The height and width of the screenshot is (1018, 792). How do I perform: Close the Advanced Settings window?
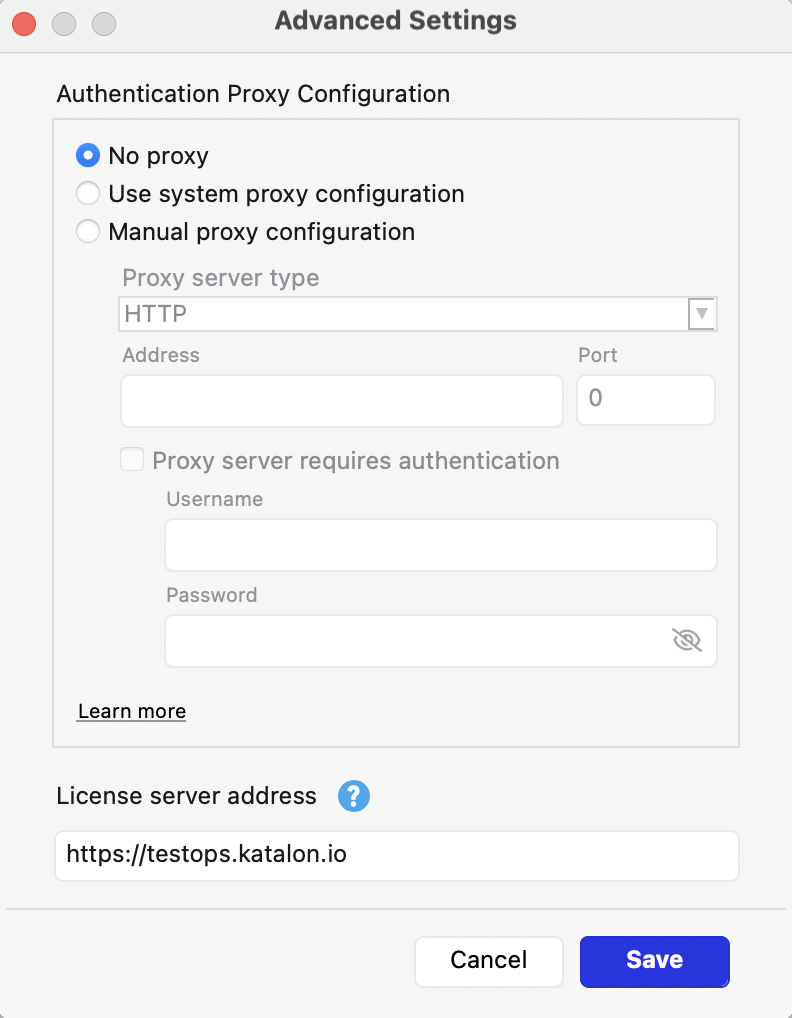point(24,22)
